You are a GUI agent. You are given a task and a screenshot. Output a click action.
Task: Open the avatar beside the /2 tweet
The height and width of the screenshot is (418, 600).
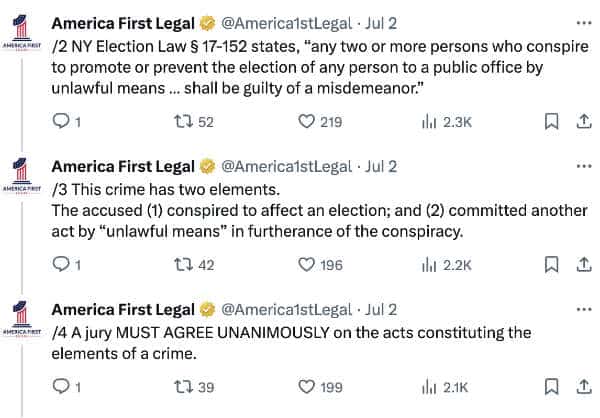coord(21,32)
